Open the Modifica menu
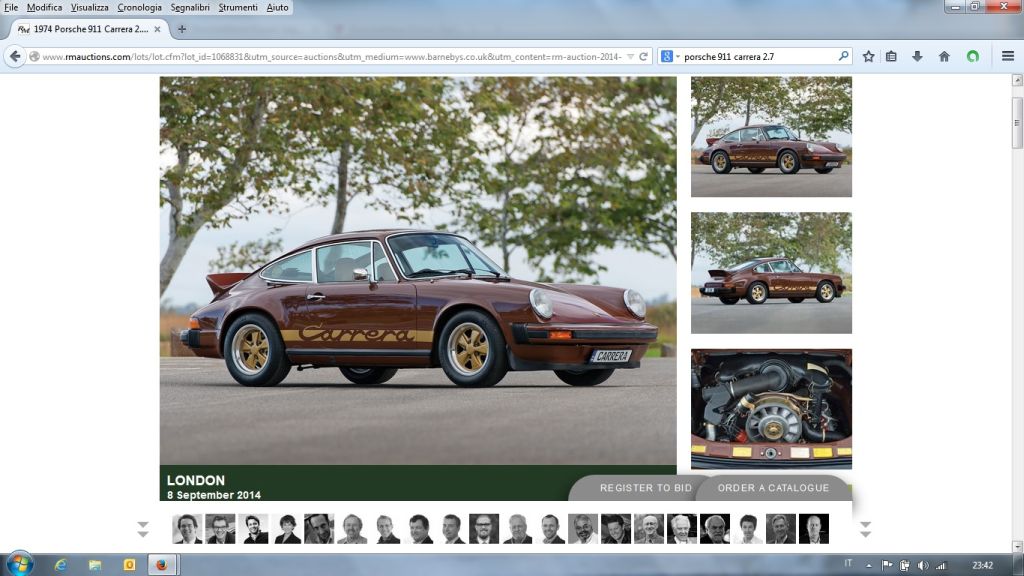 (44, 8)
